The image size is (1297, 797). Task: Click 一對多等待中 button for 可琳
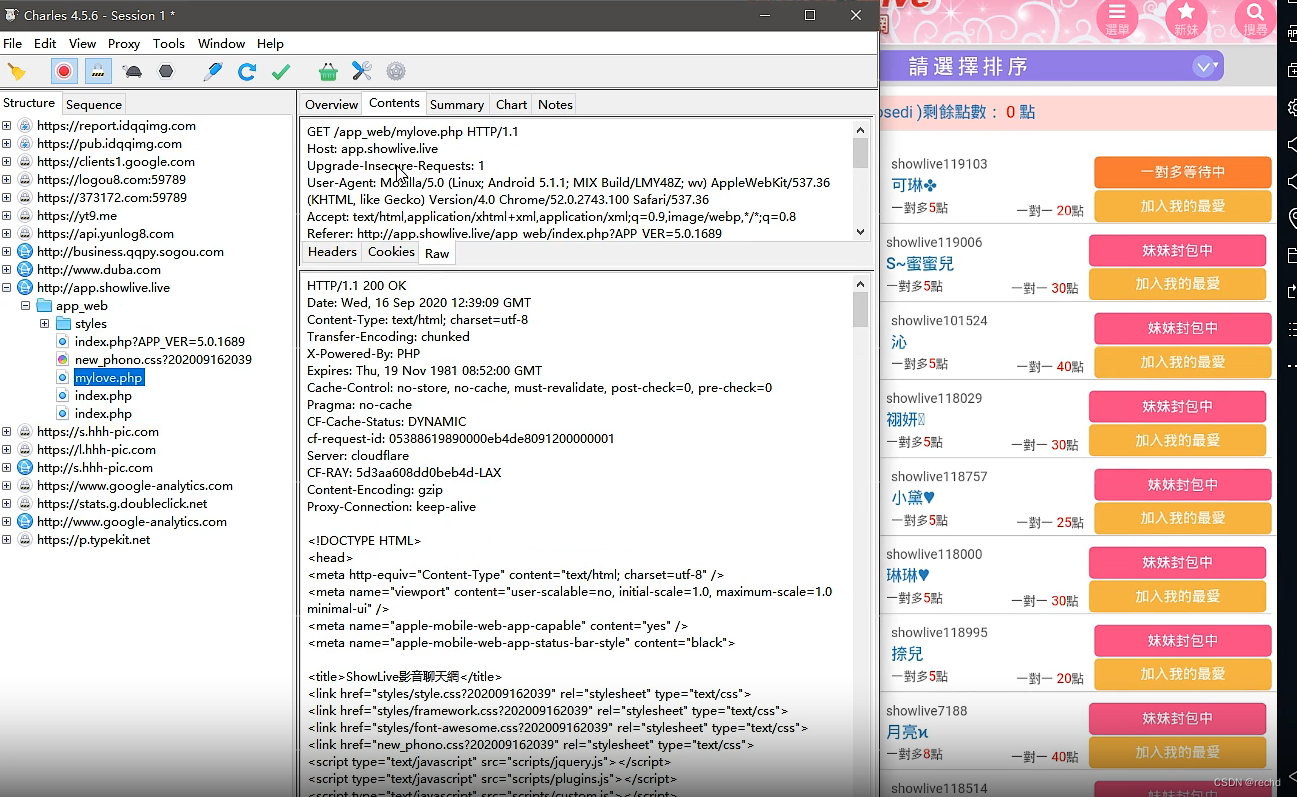(1183, 172)
